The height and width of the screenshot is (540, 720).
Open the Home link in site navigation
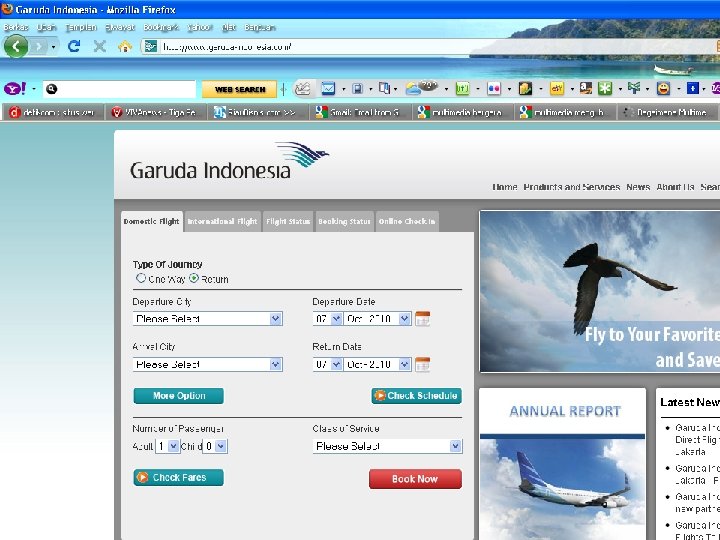[505, 187]
